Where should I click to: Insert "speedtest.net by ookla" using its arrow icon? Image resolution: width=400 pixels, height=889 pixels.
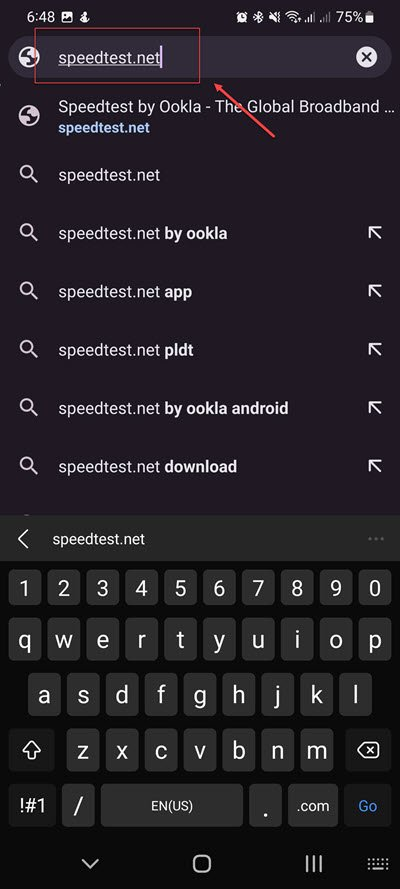375,232
